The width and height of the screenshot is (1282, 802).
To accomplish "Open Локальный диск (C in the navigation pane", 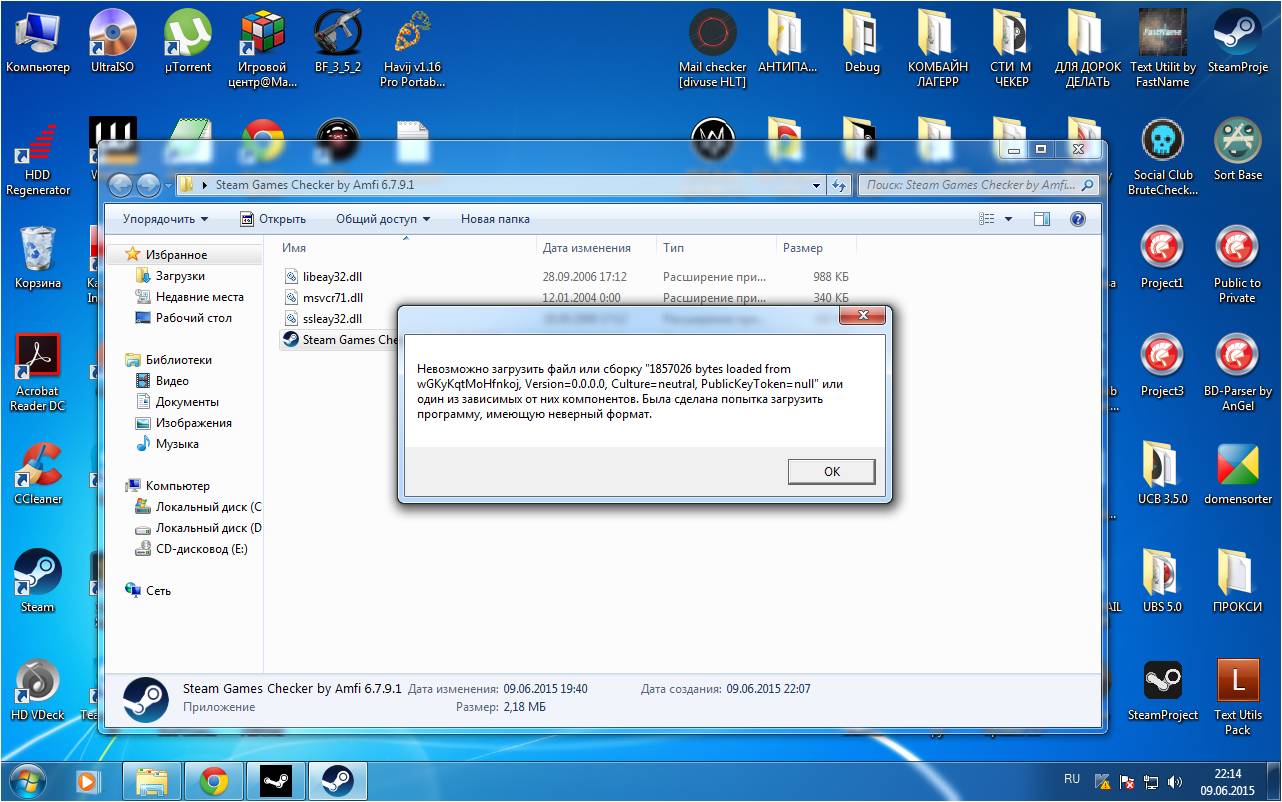I will [x=208, y=507].
